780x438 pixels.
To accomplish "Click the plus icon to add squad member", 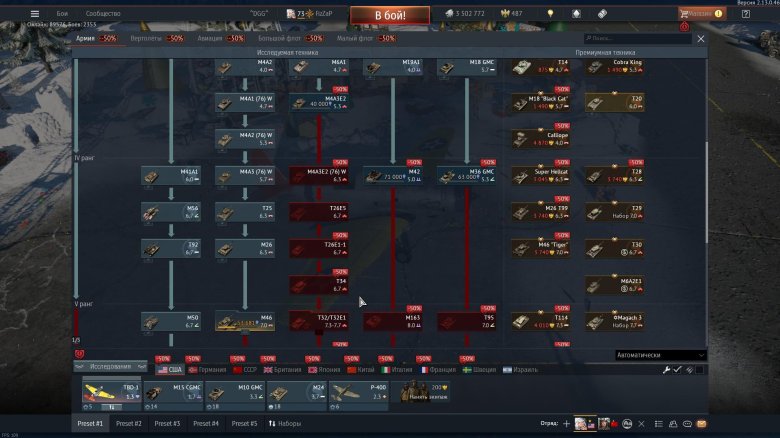I will point(566,424).
